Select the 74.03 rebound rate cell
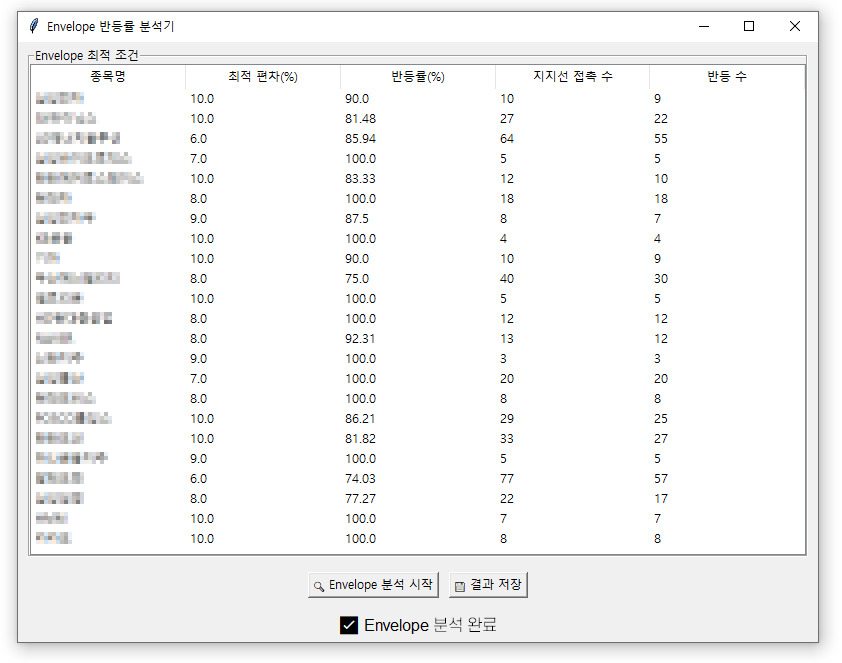The width and height of the screenshot is (842, 663). coord(360,478)
